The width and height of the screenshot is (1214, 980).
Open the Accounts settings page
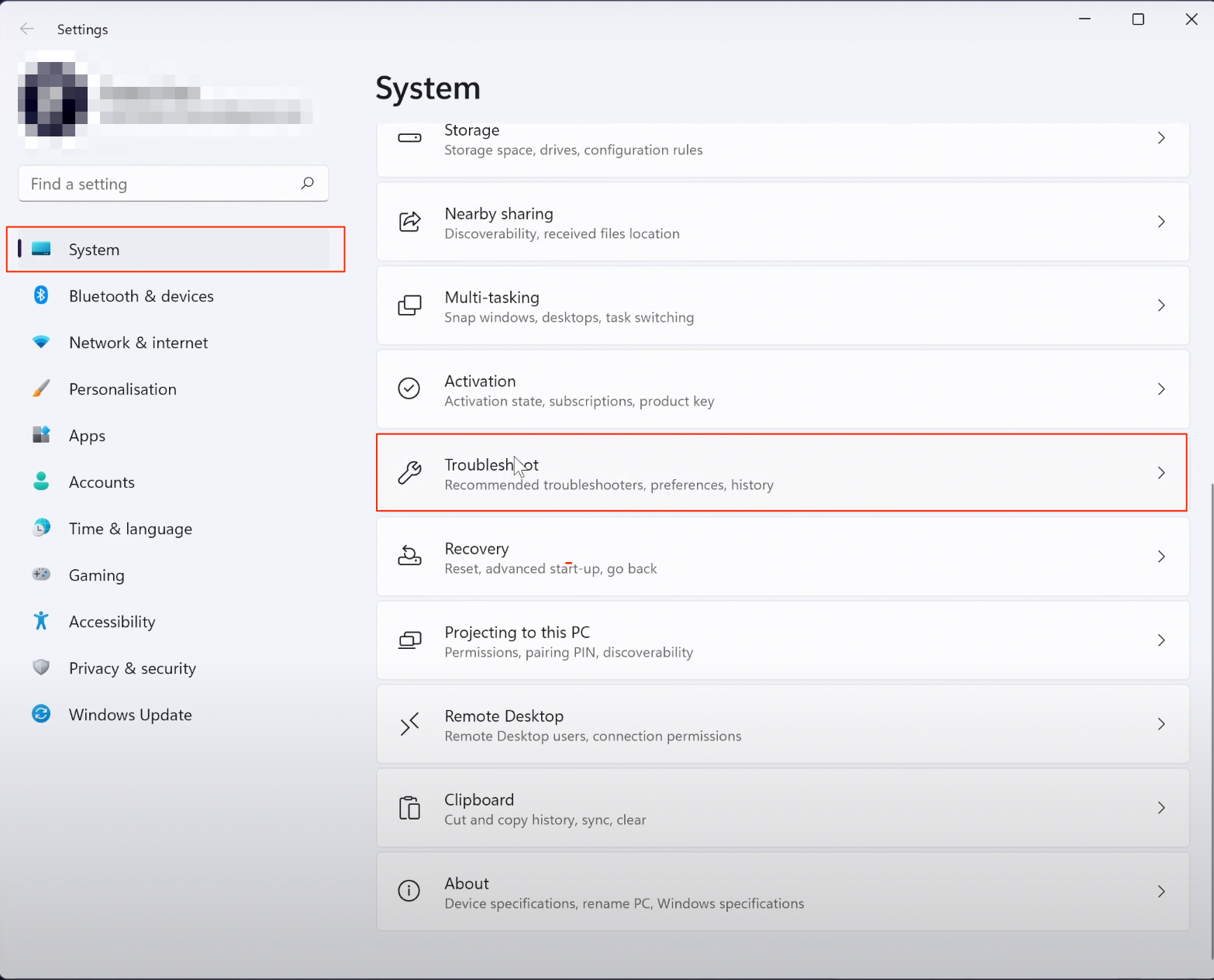(102, 482)
